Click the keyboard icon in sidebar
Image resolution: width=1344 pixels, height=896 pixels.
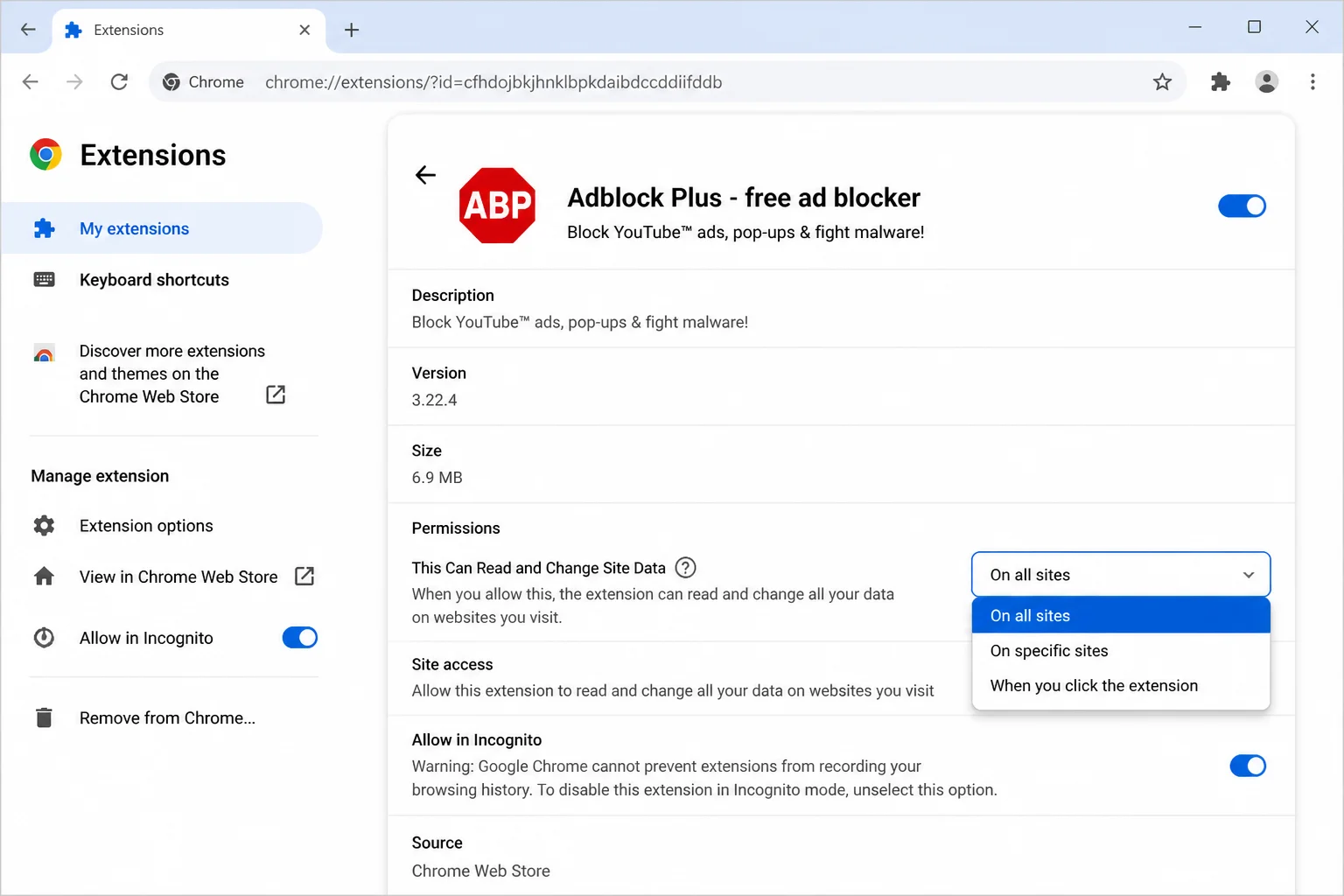tap(44, 280)
